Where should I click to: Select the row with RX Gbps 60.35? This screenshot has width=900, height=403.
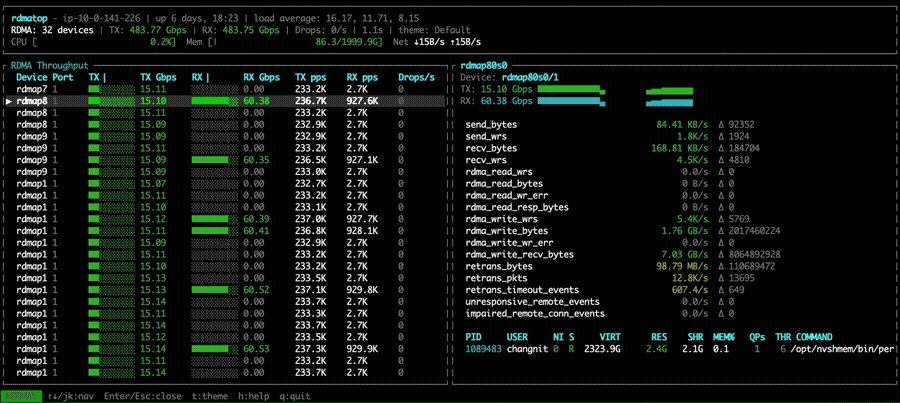point(224,160)
